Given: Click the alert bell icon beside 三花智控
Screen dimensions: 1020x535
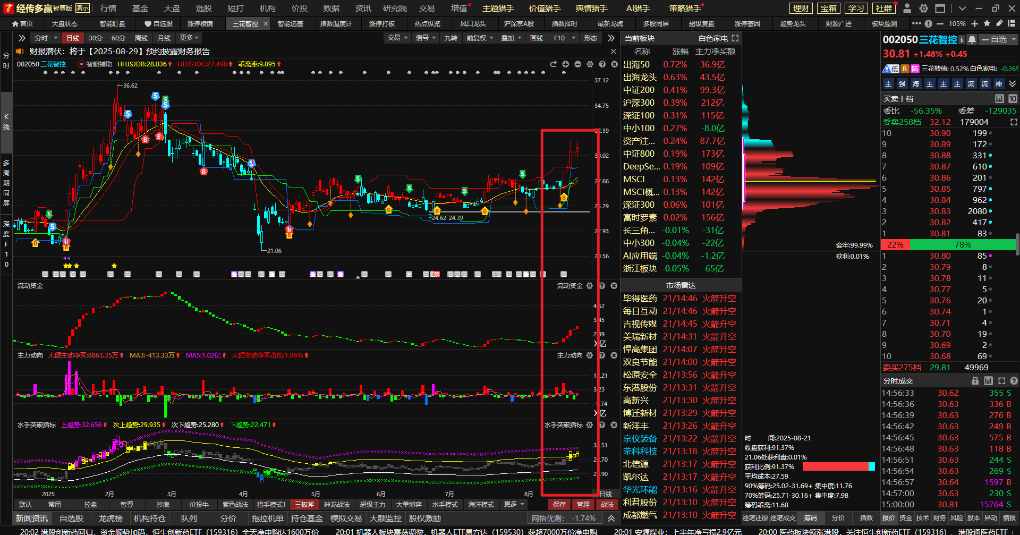Looking at the screenshot, I should [x=971, y=40].
